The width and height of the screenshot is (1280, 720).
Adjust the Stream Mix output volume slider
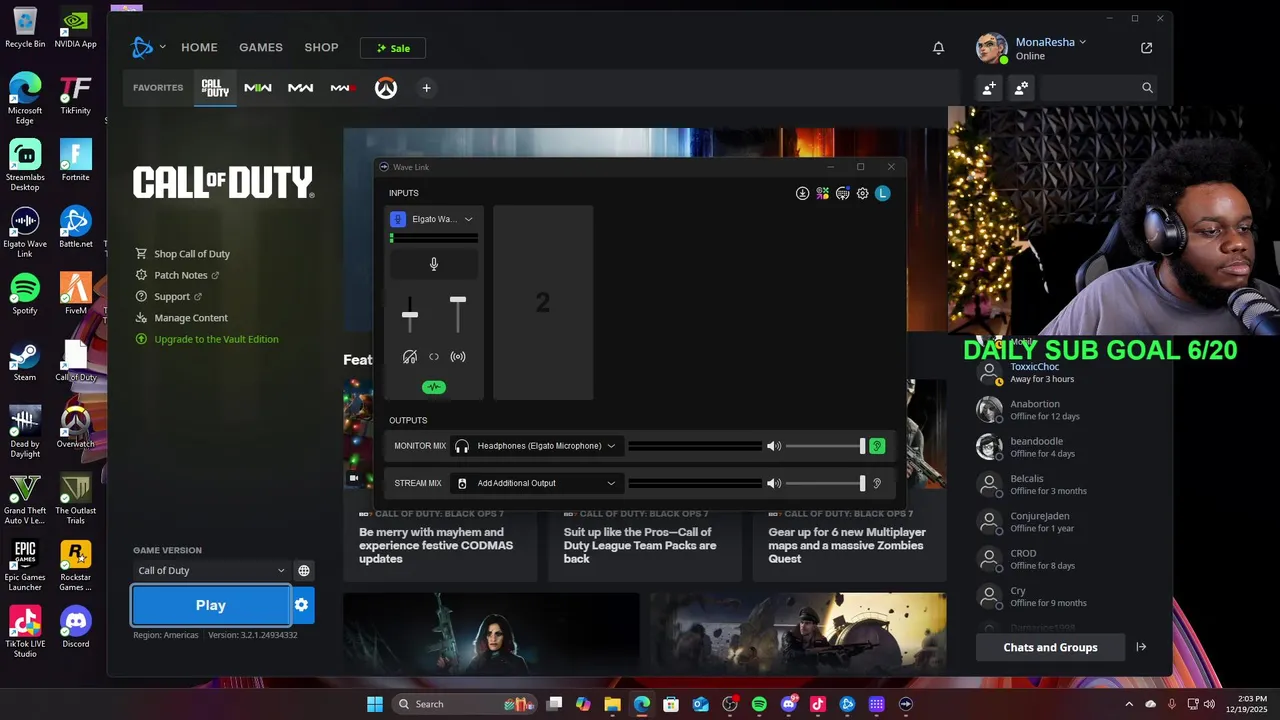pos(825,483)
